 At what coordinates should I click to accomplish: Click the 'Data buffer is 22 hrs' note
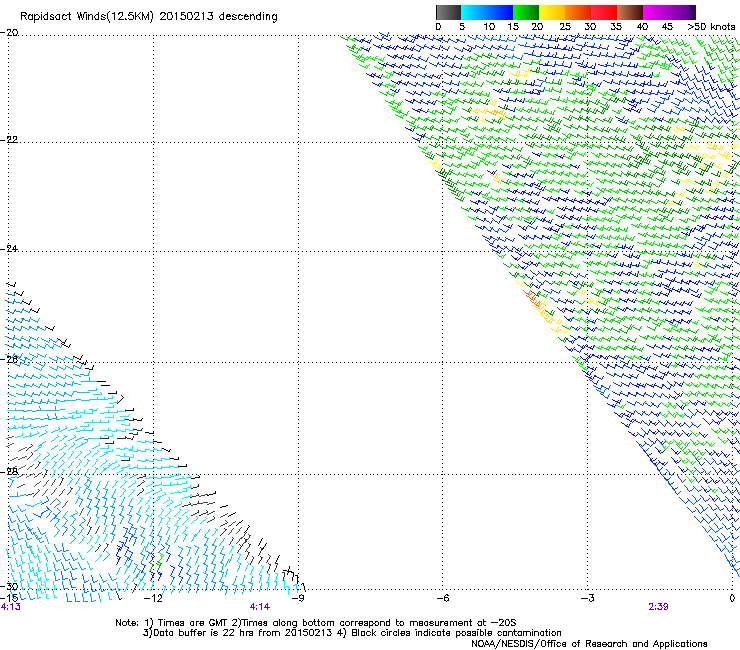point(352,633)
